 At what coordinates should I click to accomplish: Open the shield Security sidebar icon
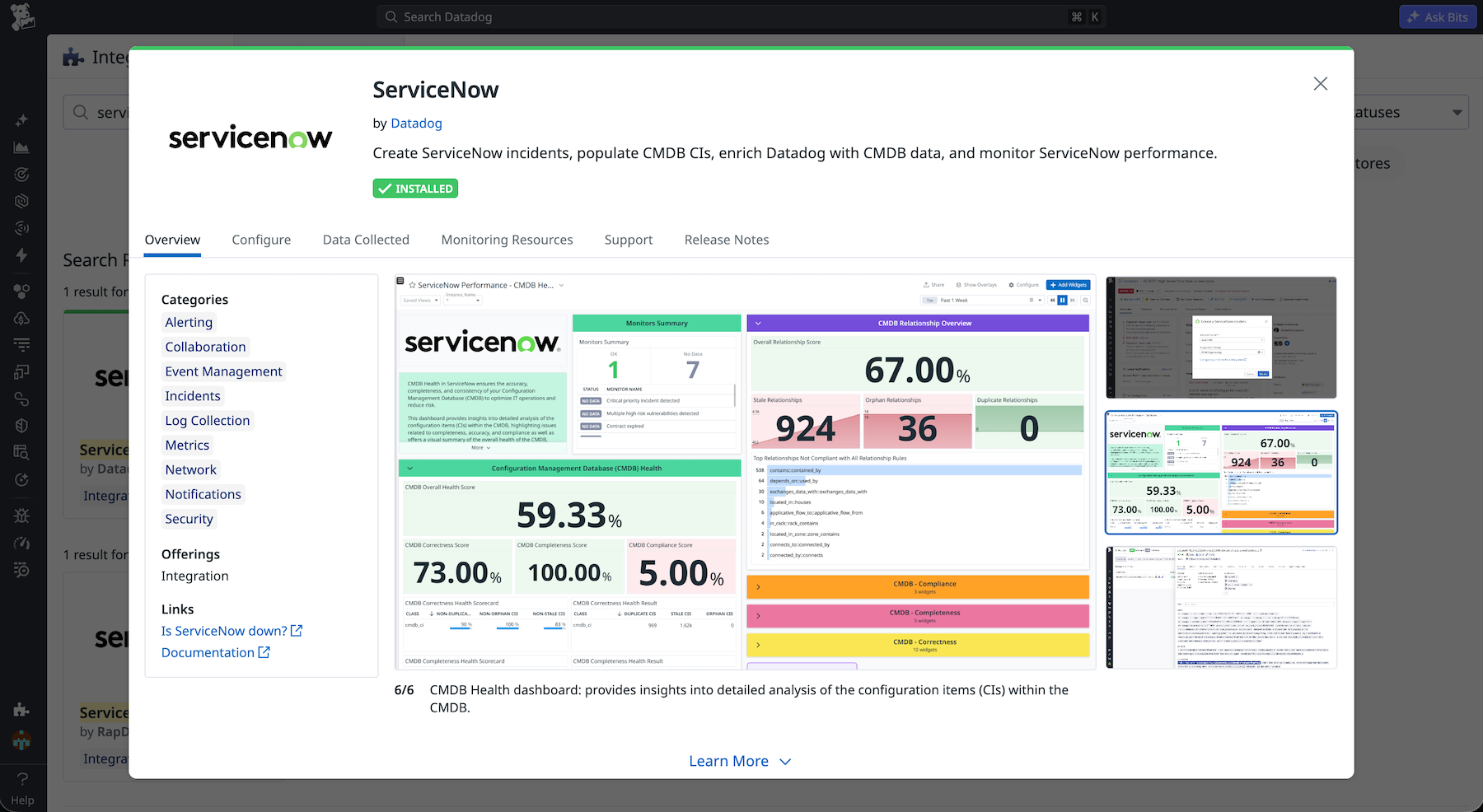pyautogui.click(x=22, y=426)
